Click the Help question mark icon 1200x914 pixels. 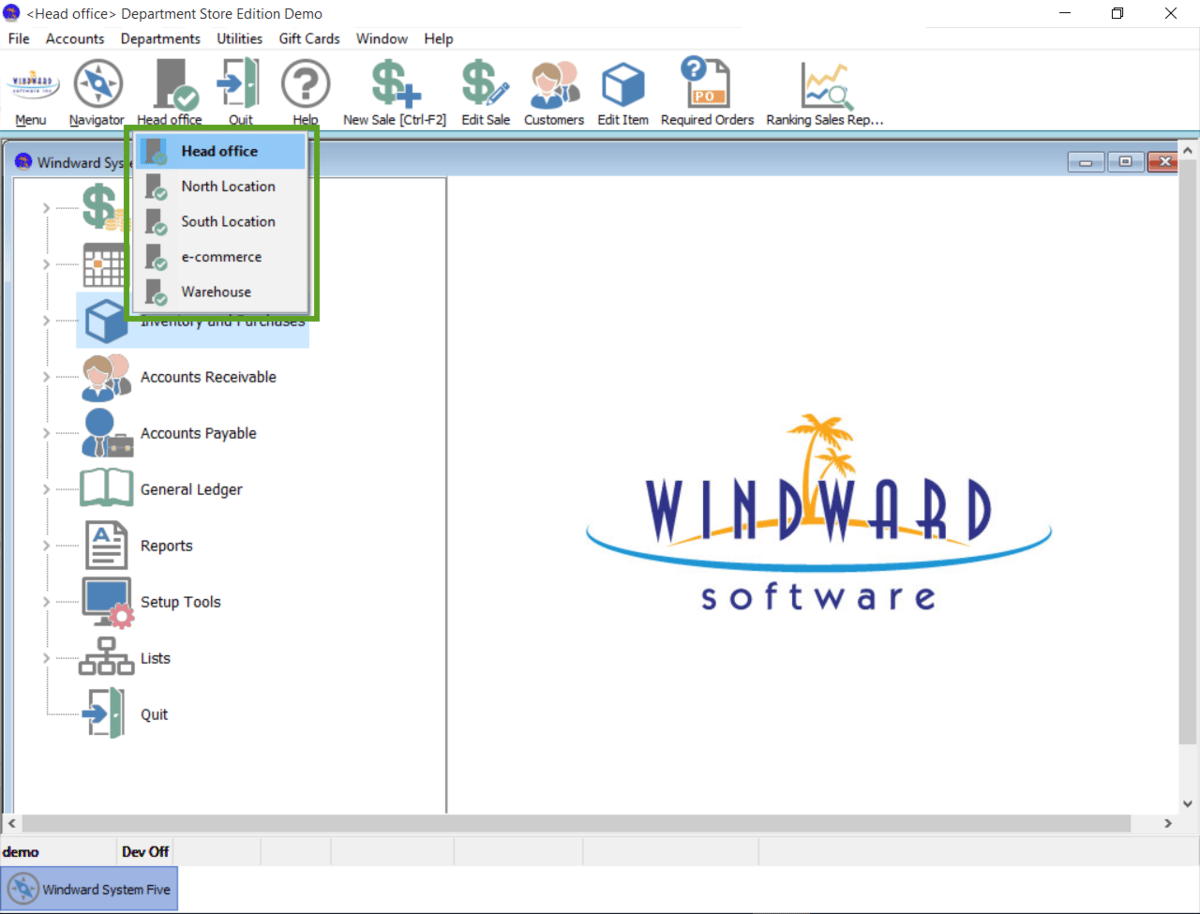tap(305, 86)
